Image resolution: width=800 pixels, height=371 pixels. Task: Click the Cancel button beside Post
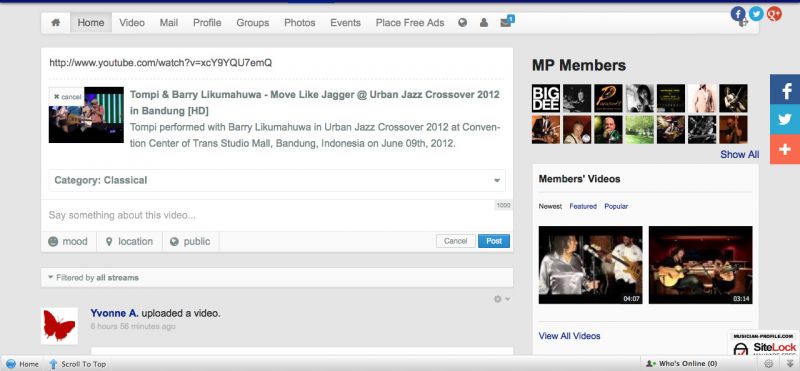(x=456, y=241)
